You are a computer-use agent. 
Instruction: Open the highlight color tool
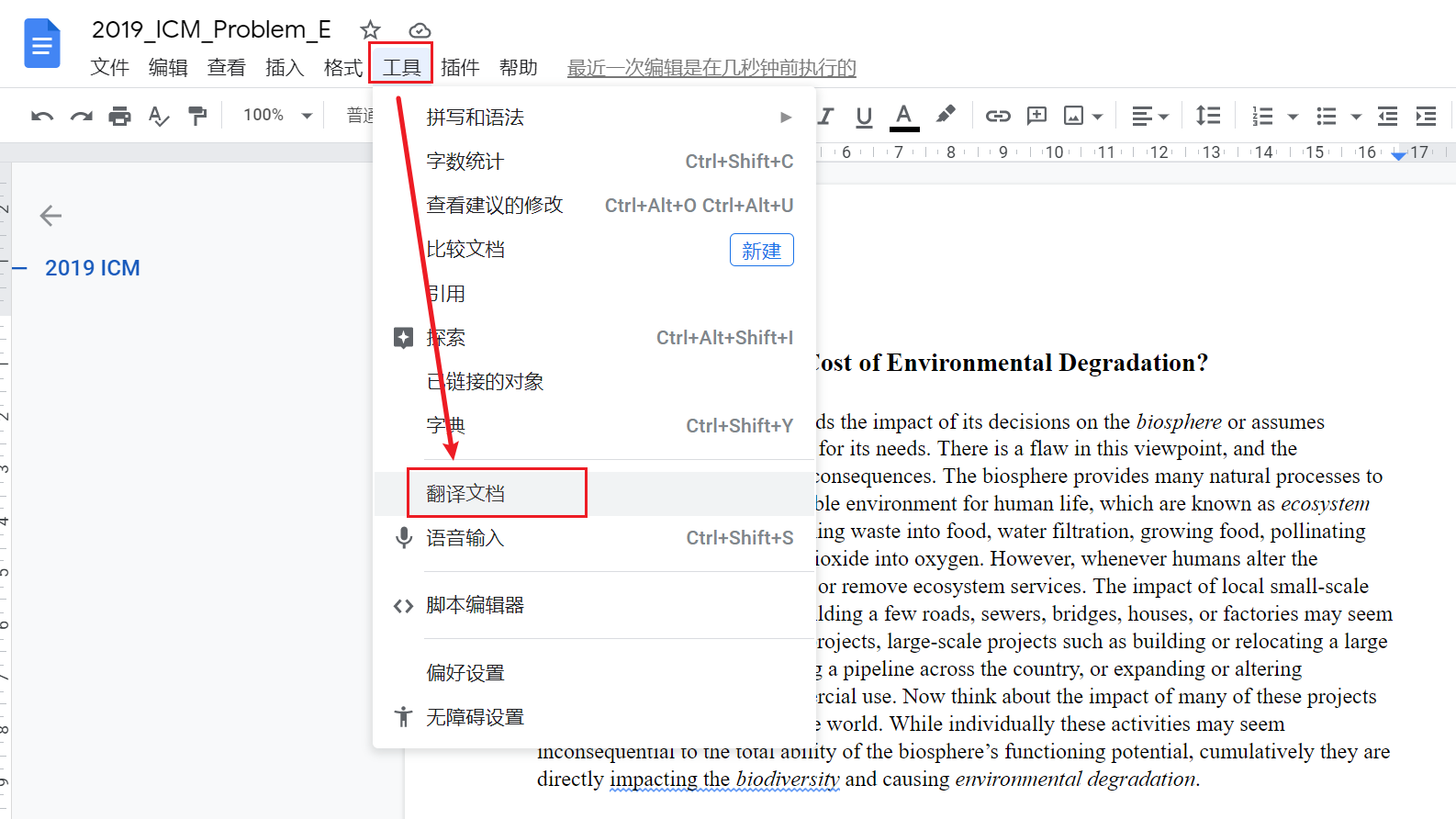click(945, 115)
